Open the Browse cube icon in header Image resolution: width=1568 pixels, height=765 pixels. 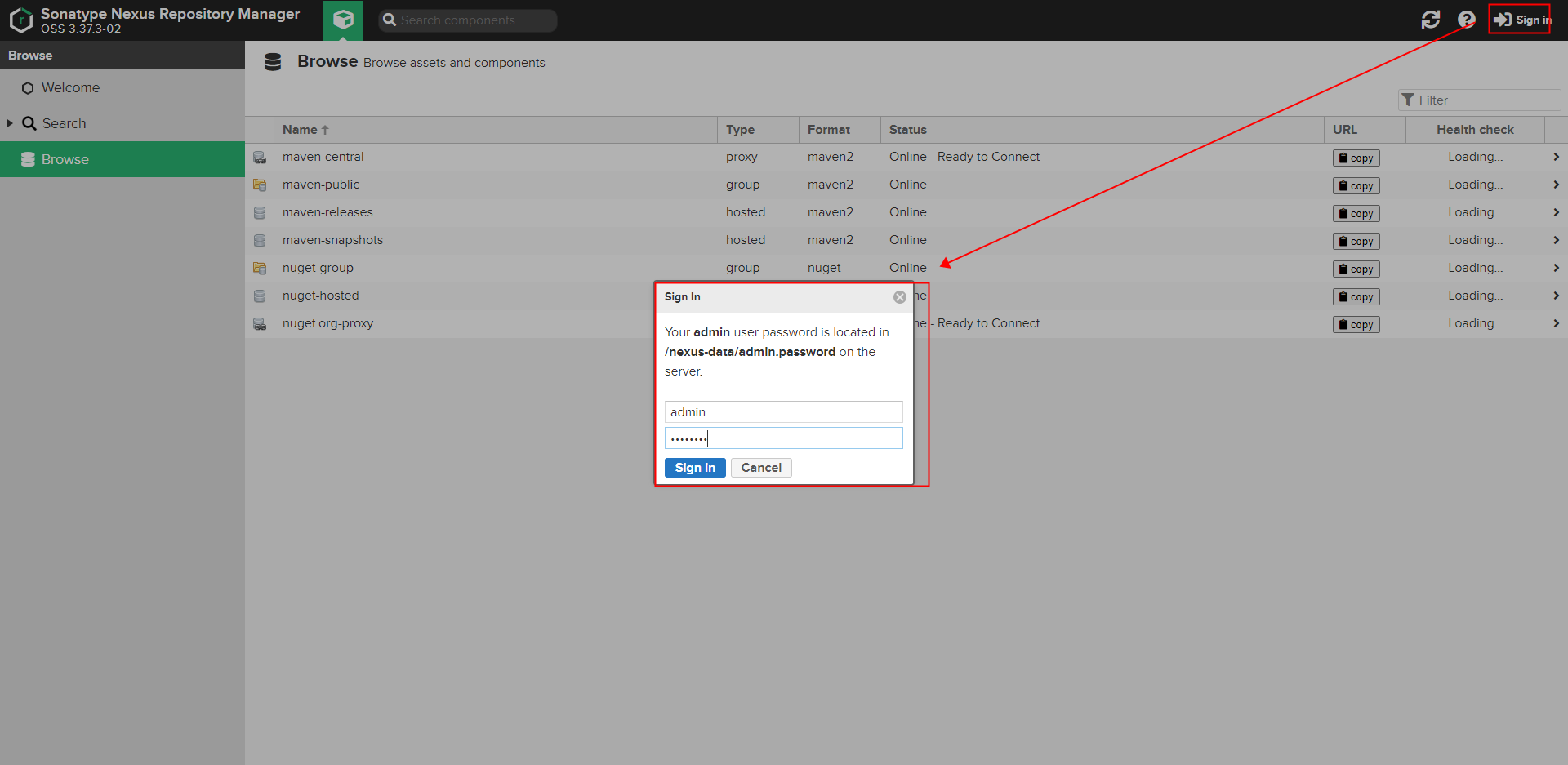[x=343, y=20]
